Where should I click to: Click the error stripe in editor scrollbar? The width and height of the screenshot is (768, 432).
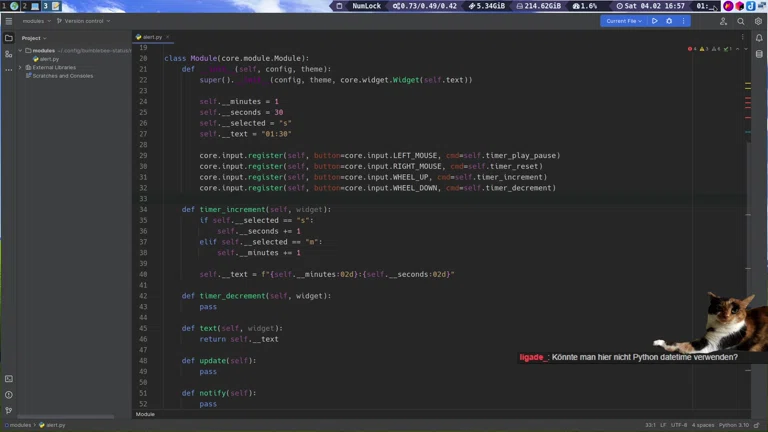coord(747,100)
